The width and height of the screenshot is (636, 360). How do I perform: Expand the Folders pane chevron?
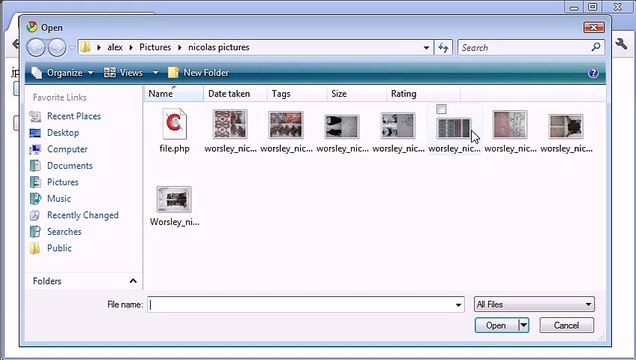[x=133, y=281]
